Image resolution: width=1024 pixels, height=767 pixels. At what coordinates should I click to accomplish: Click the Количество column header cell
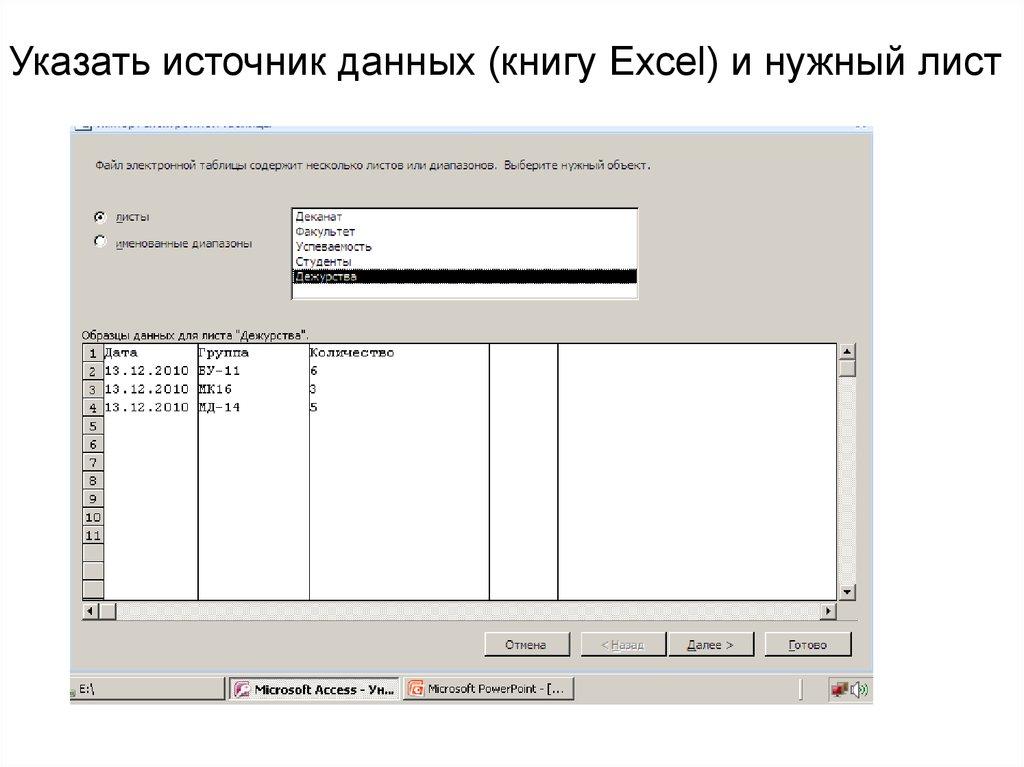pyautogui.click(x=352, y=353)
